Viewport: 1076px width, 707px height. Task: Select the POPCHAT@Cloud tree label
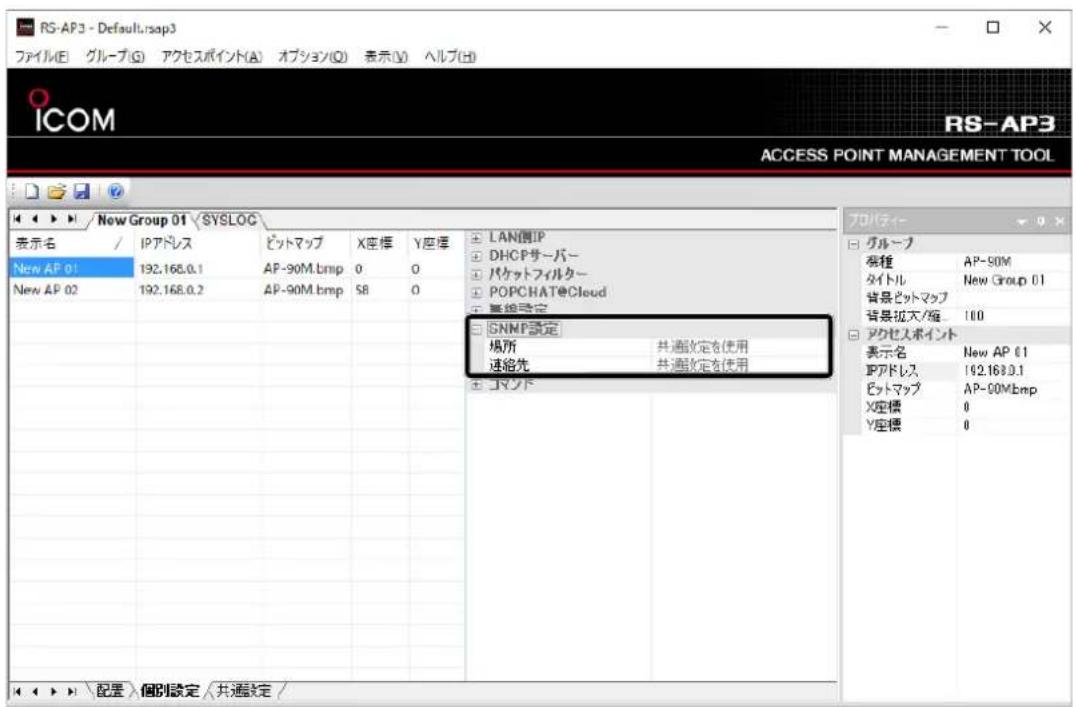click(548, 292)
